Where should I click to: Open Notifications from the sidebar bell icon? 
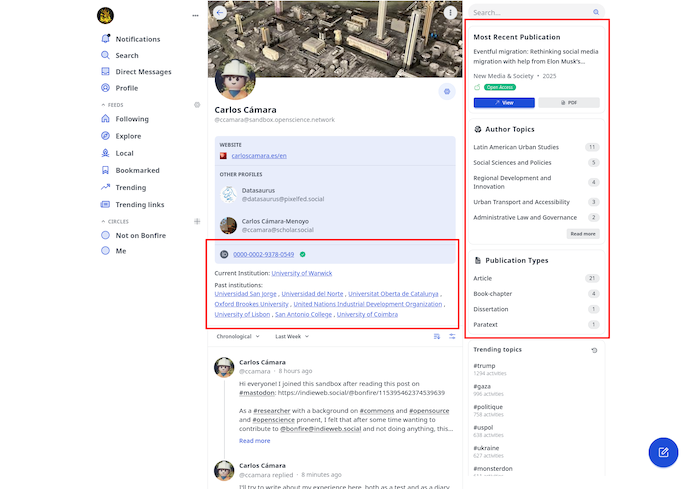point(106,39)
